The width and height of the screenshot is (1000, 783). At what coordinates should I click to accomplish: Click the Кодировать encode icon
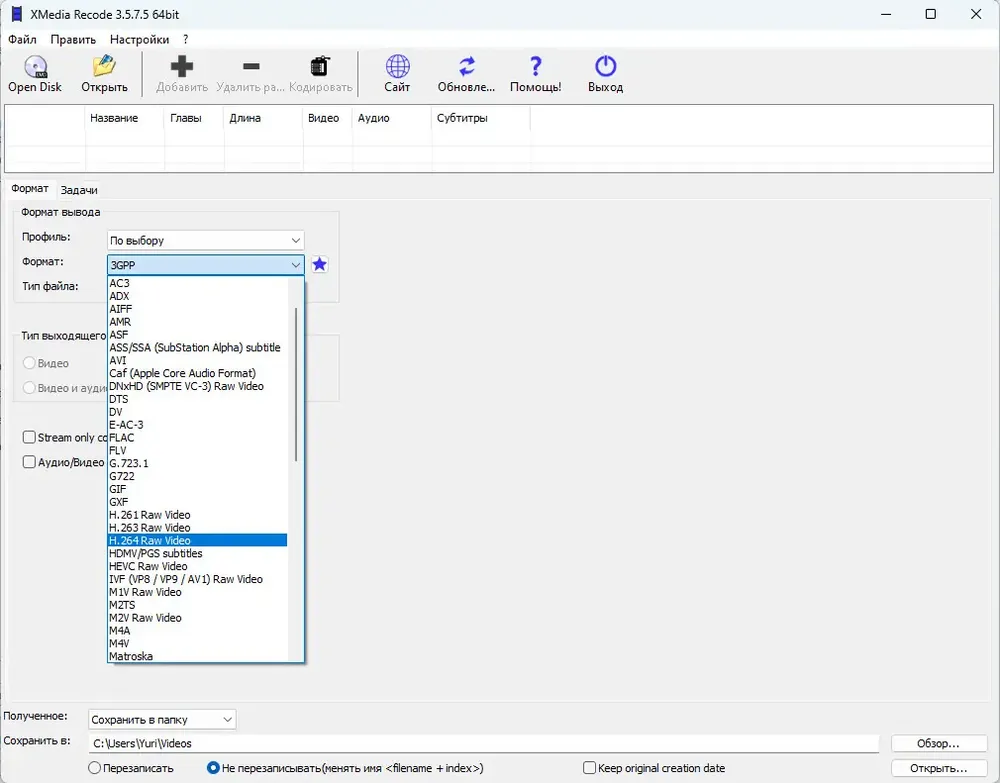(x=320, y=66)
